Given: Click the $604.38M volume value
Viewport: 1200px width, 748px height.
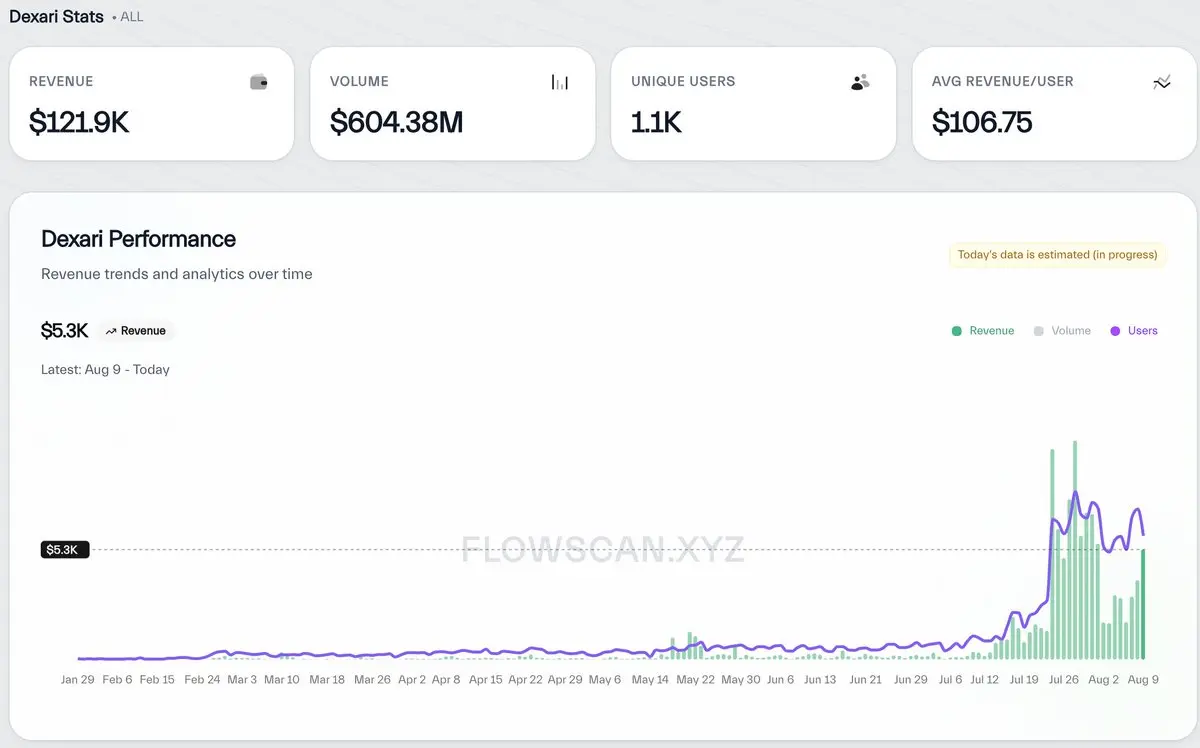Looking at the screenshot, I should (x=397, y=122).
